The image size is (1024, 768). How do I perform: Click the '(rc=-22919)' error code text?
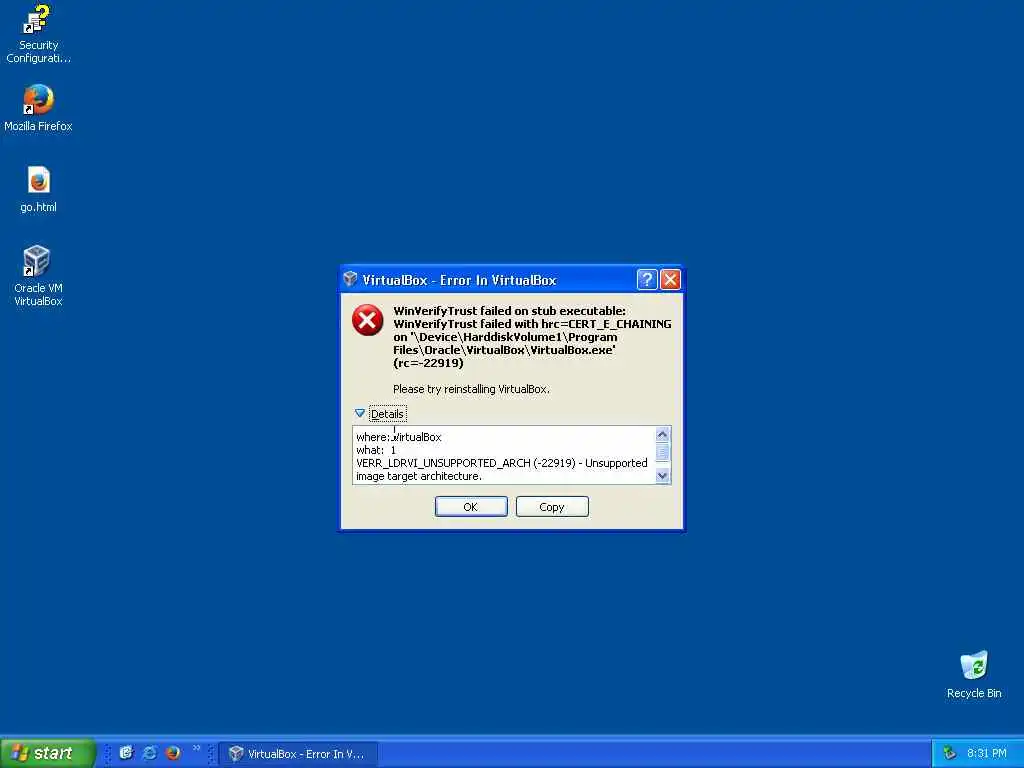coord(428,363)
